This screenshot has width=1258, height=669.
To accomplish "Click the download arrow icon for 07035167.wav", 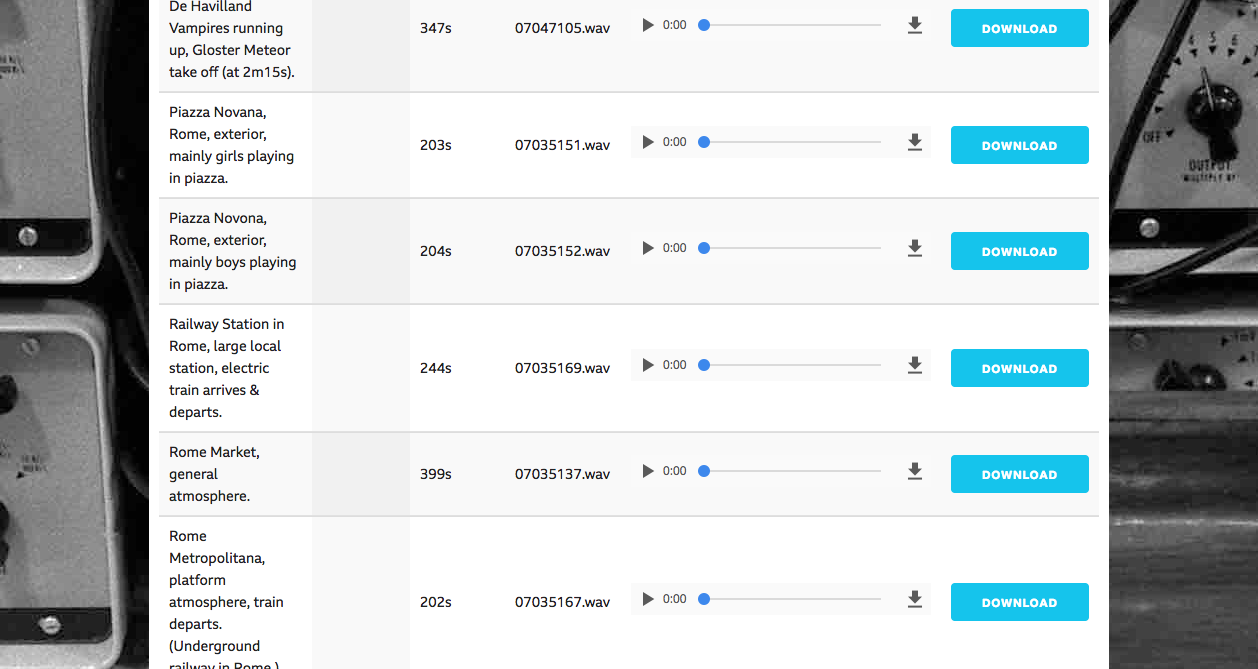I will click(x=914, y=599).
